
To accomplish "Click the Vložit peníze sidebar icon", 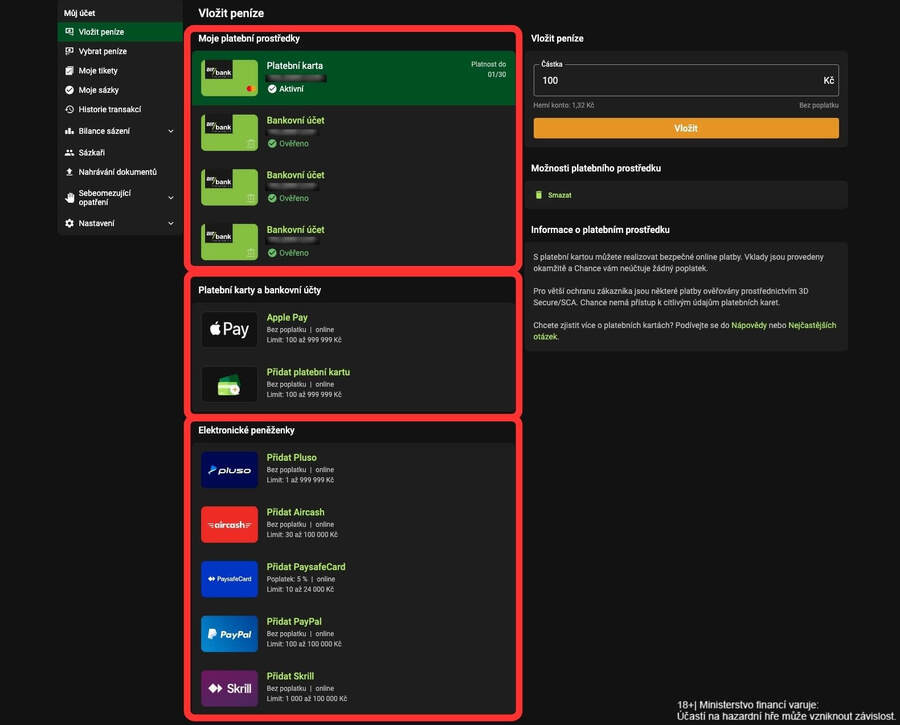I will pos(69,32).
